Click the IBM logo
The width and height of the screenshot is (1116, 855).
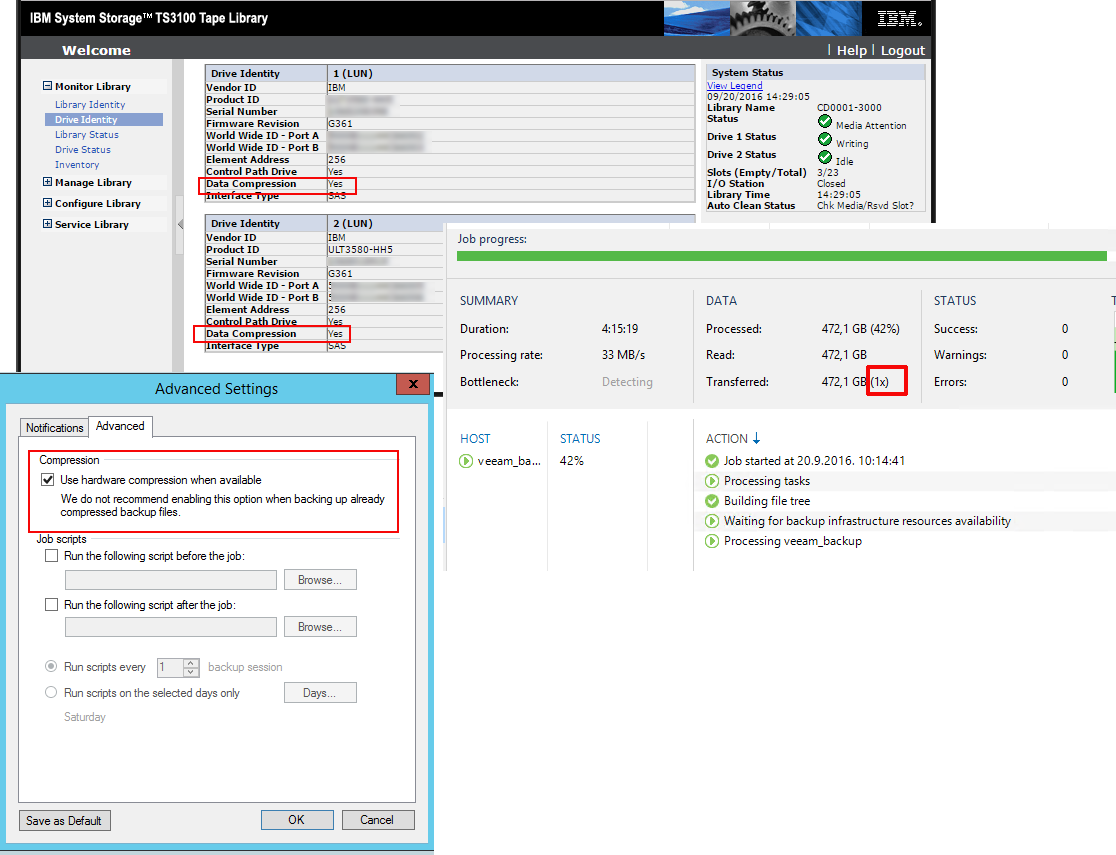pyautogui.click(x=900, y=19)
